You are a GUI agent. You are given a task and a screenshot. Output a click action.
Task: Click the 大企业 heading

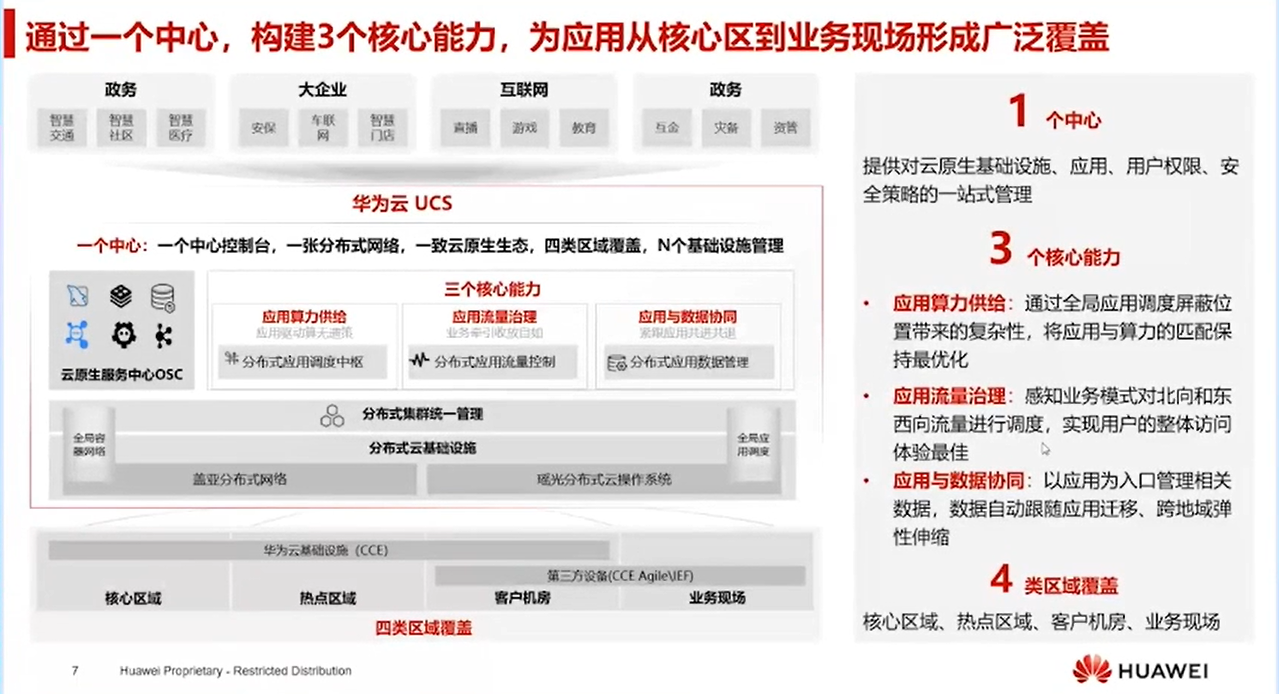point(322,90)
